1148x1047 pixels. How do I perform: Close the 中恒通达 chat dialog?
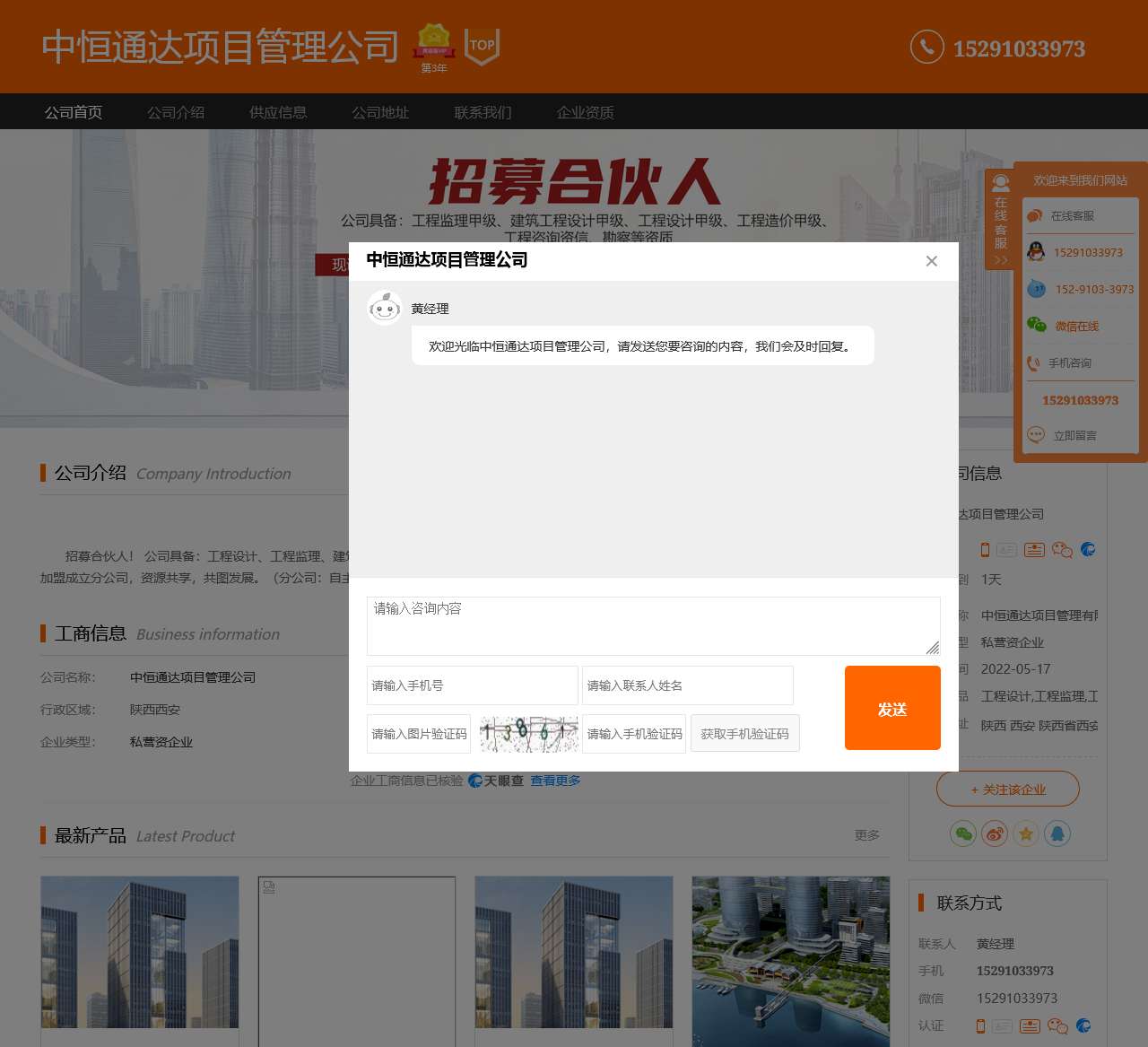point(931,261)
